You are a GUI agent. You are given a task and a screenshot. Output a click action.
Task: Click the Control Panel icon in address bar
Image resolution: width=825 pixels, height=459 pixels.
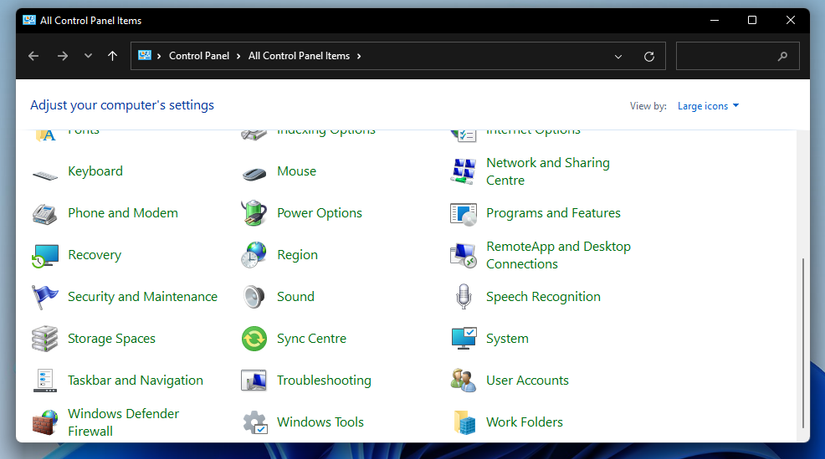(x=145, y=55)
